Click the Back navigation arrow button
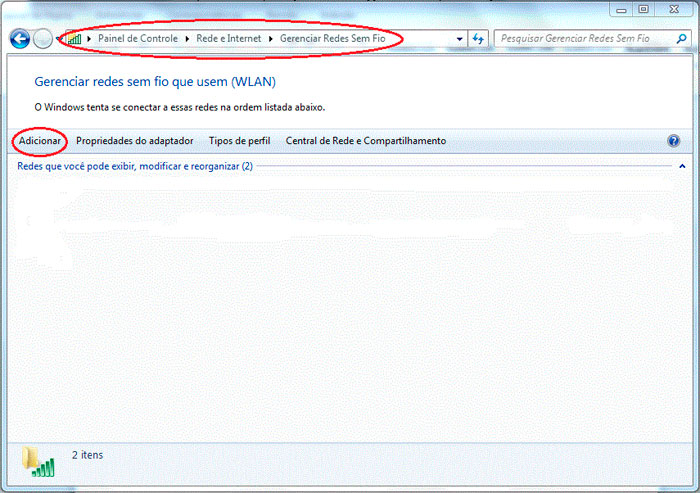Viewport: 700px width, 493px height. pyautogui.click(x=20, y=39)
